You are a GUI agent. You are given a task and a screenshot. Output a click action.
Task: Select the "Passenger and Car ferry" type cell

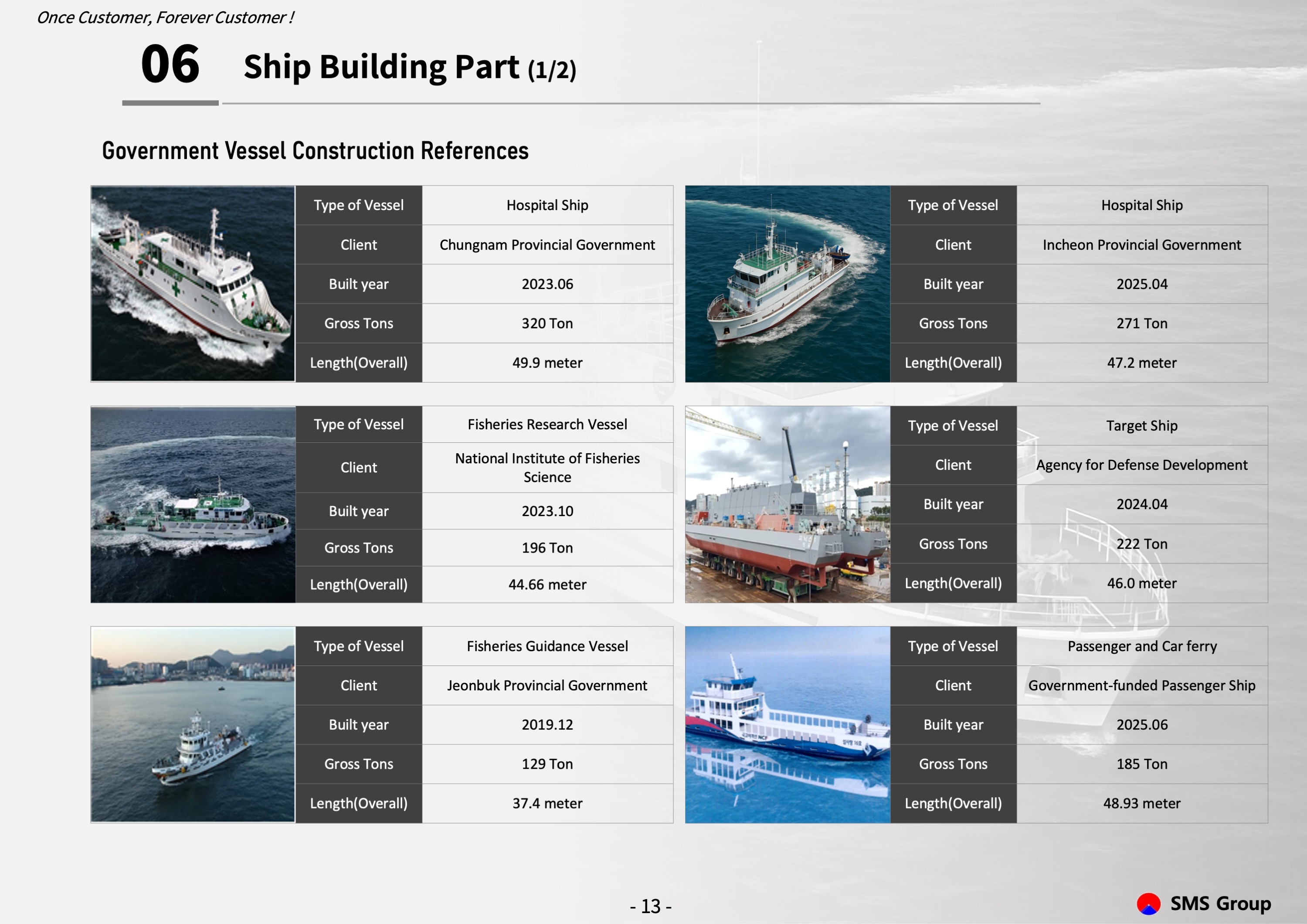point(1142,646)
